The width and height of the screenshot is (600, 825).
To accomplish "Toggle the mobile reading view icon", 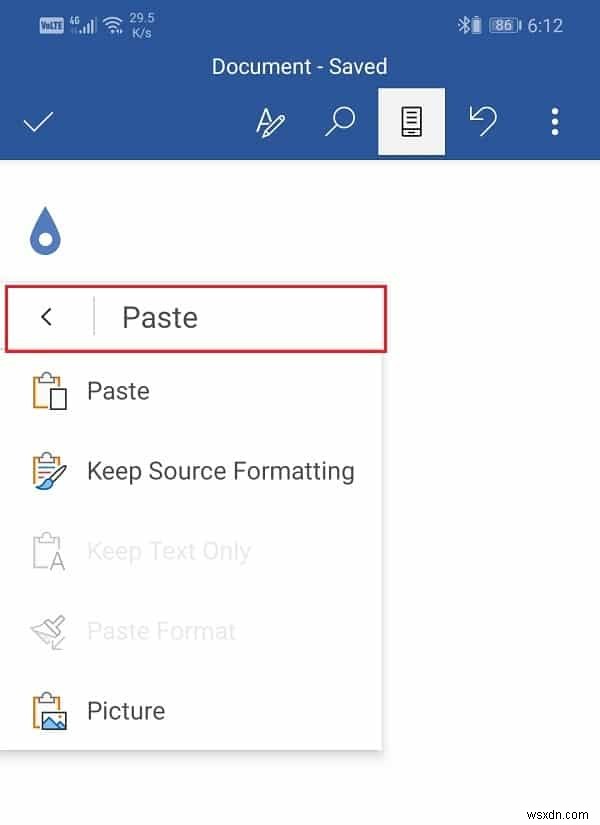I will (411, 122).
